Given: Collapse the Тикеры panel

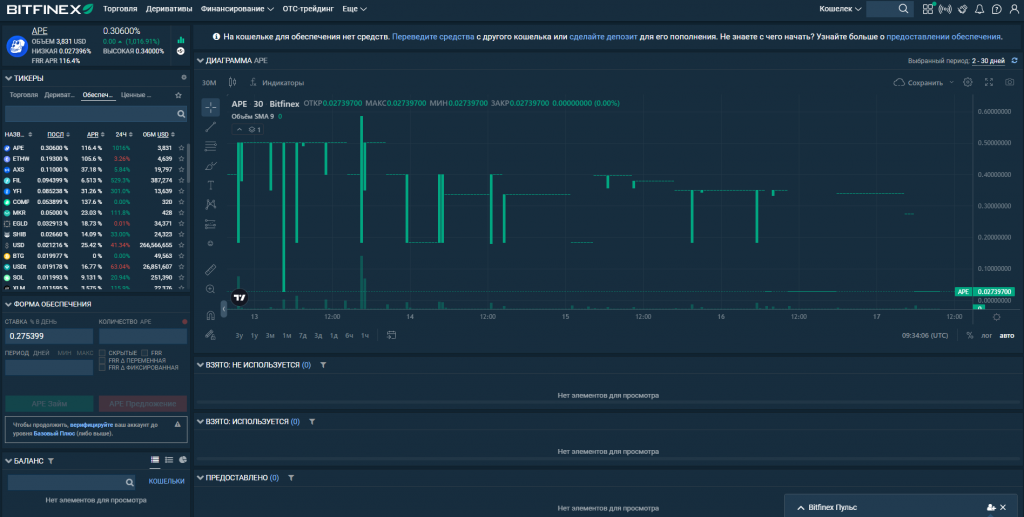Looking at the screenshot, I should pos(8,78).
